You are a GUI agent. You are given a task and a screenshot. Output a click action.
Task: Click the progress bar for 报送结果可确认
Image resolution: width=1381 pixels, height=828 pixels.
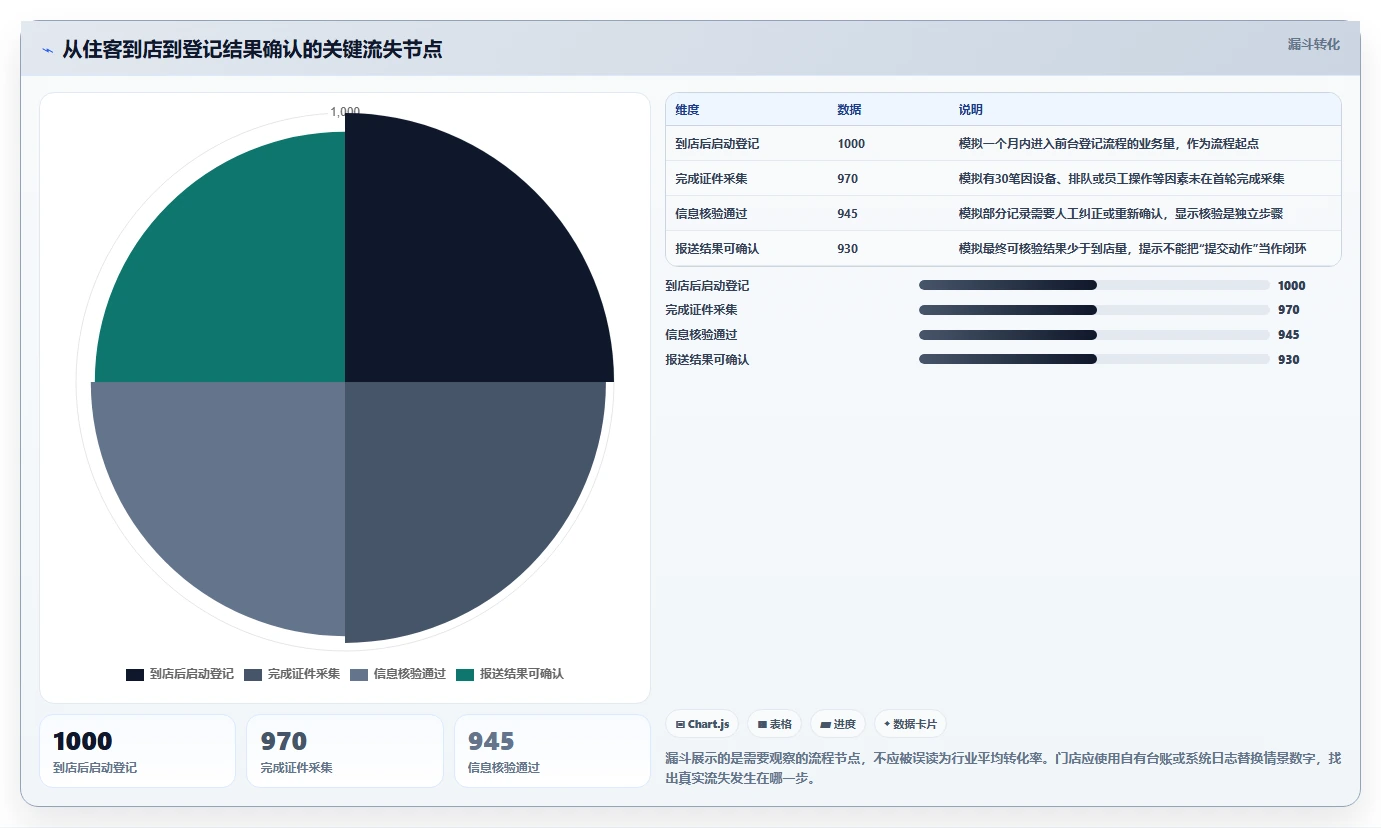coord(1094,359)
